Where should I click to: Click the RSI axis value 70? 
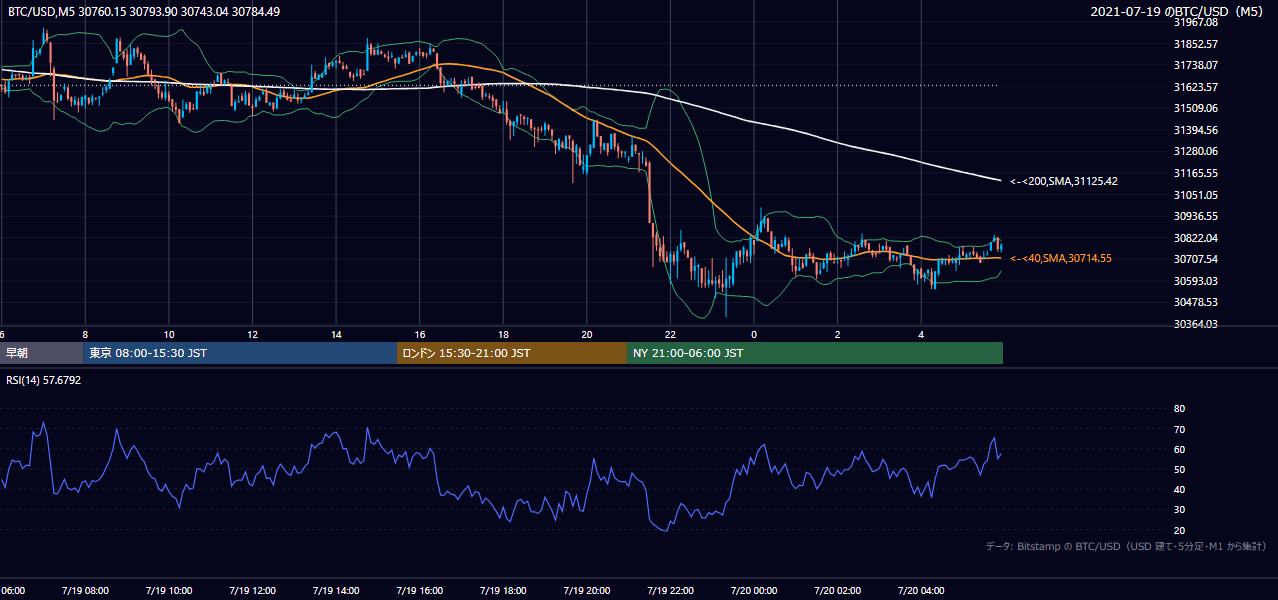(x=1179, y=429)
